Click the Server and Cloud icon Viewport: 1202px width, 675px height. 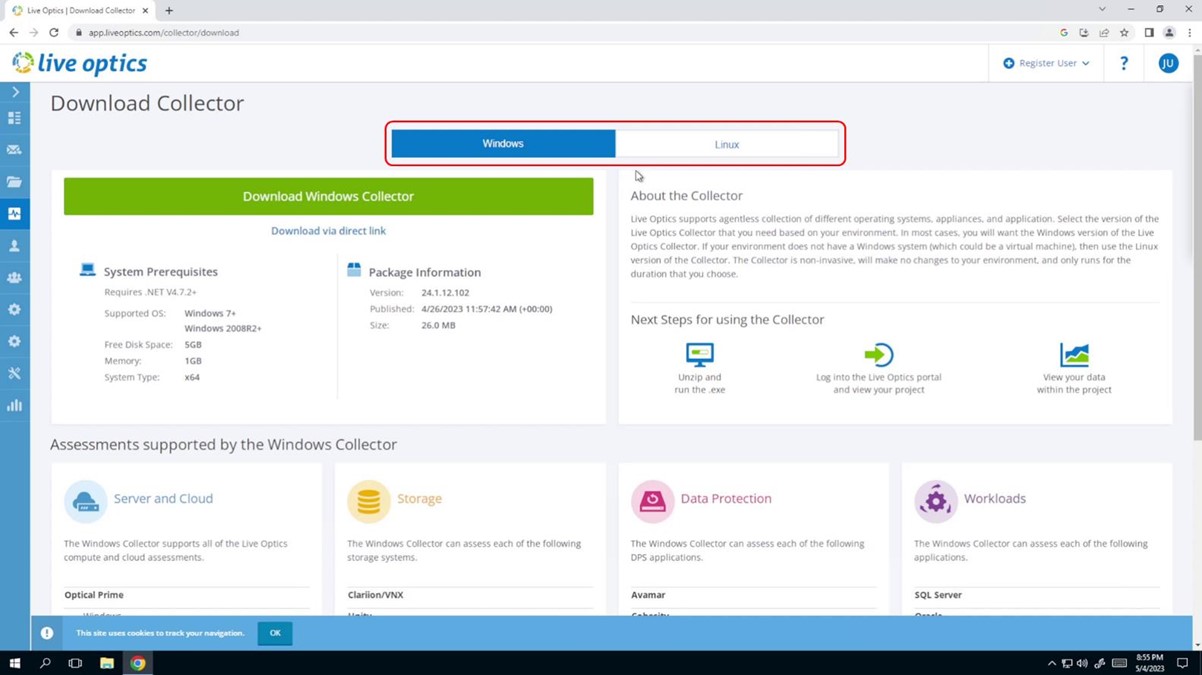pos(85,501)
